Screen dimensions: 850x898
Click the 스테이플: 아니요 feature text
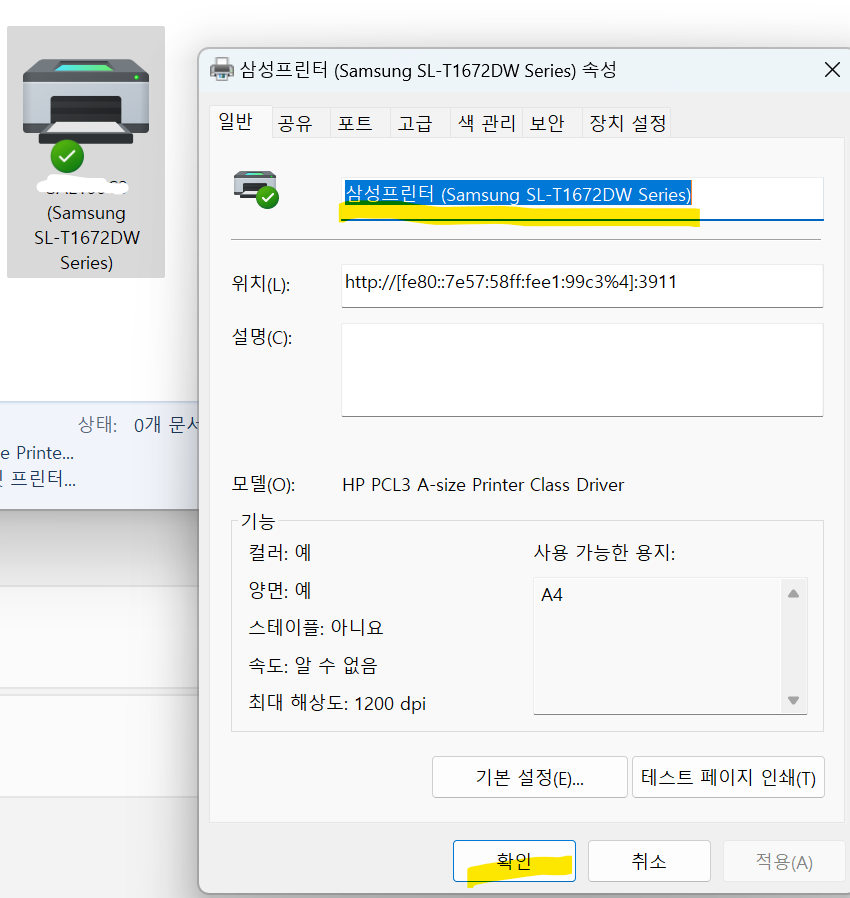[x=316, y=628]
